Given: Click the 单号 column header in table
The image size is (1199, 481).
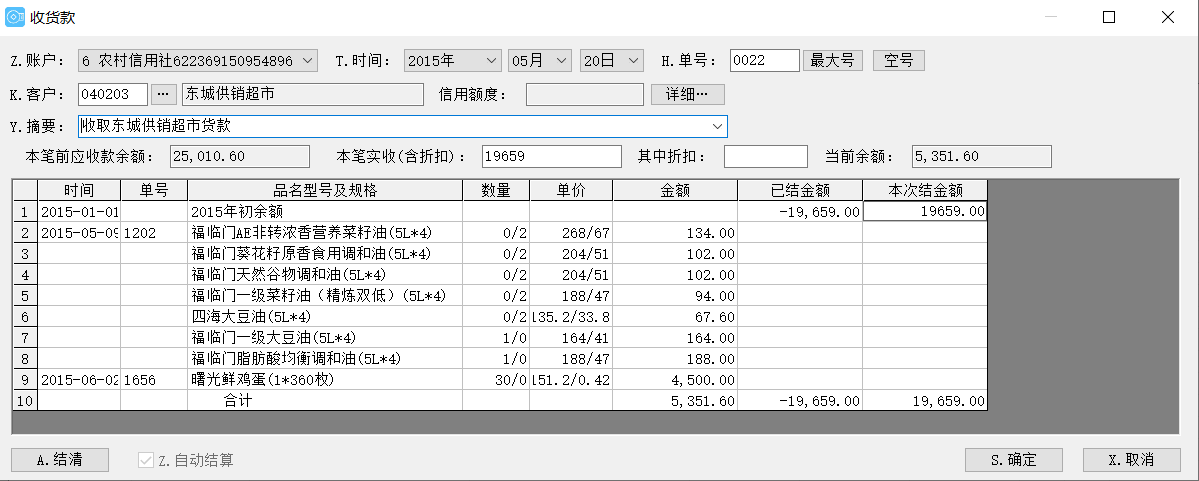Looking at the screenshot, I should (x=154, y=190).
